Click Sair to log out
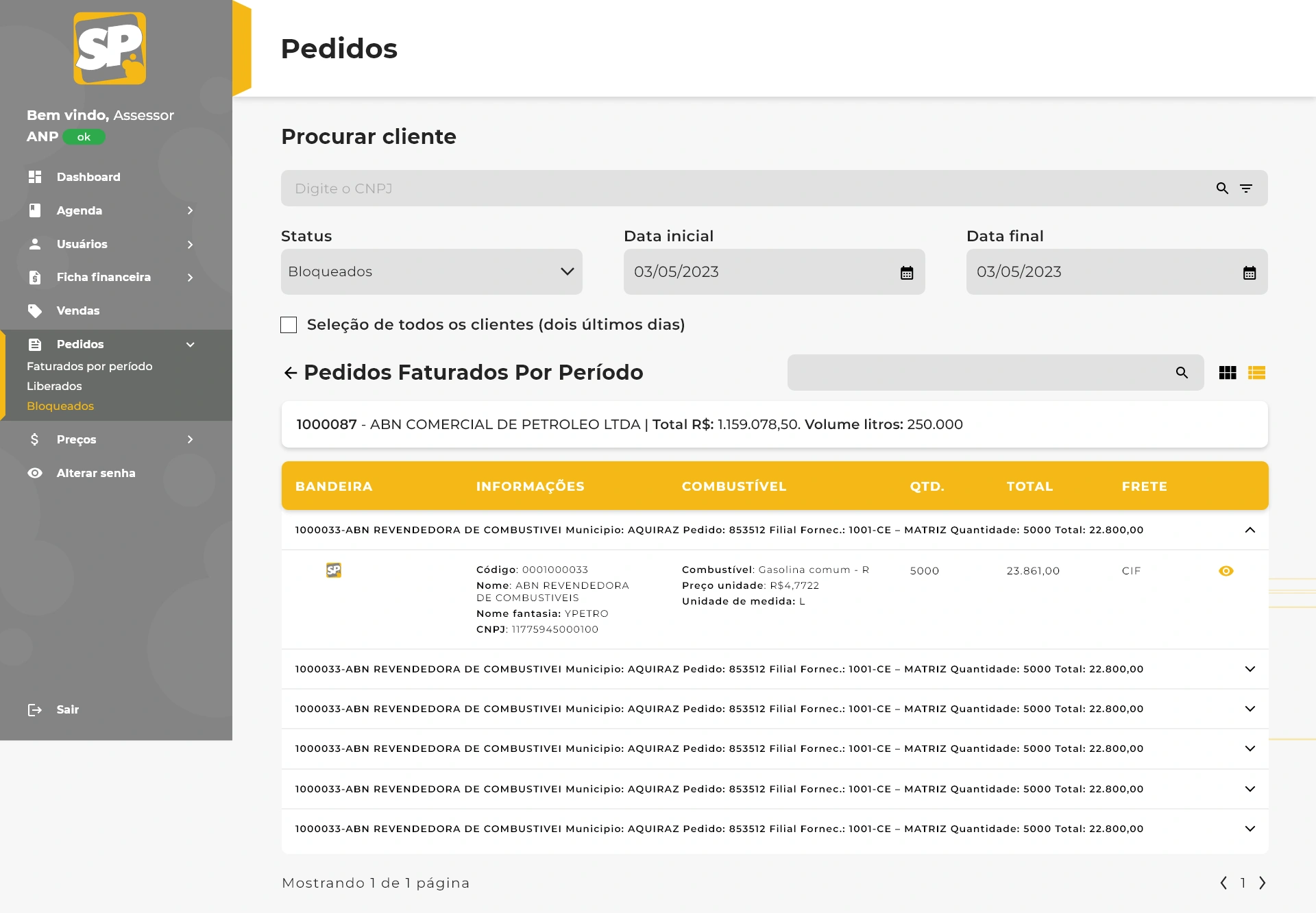Viewport: 1316px width, 913px height. (67, 709)
